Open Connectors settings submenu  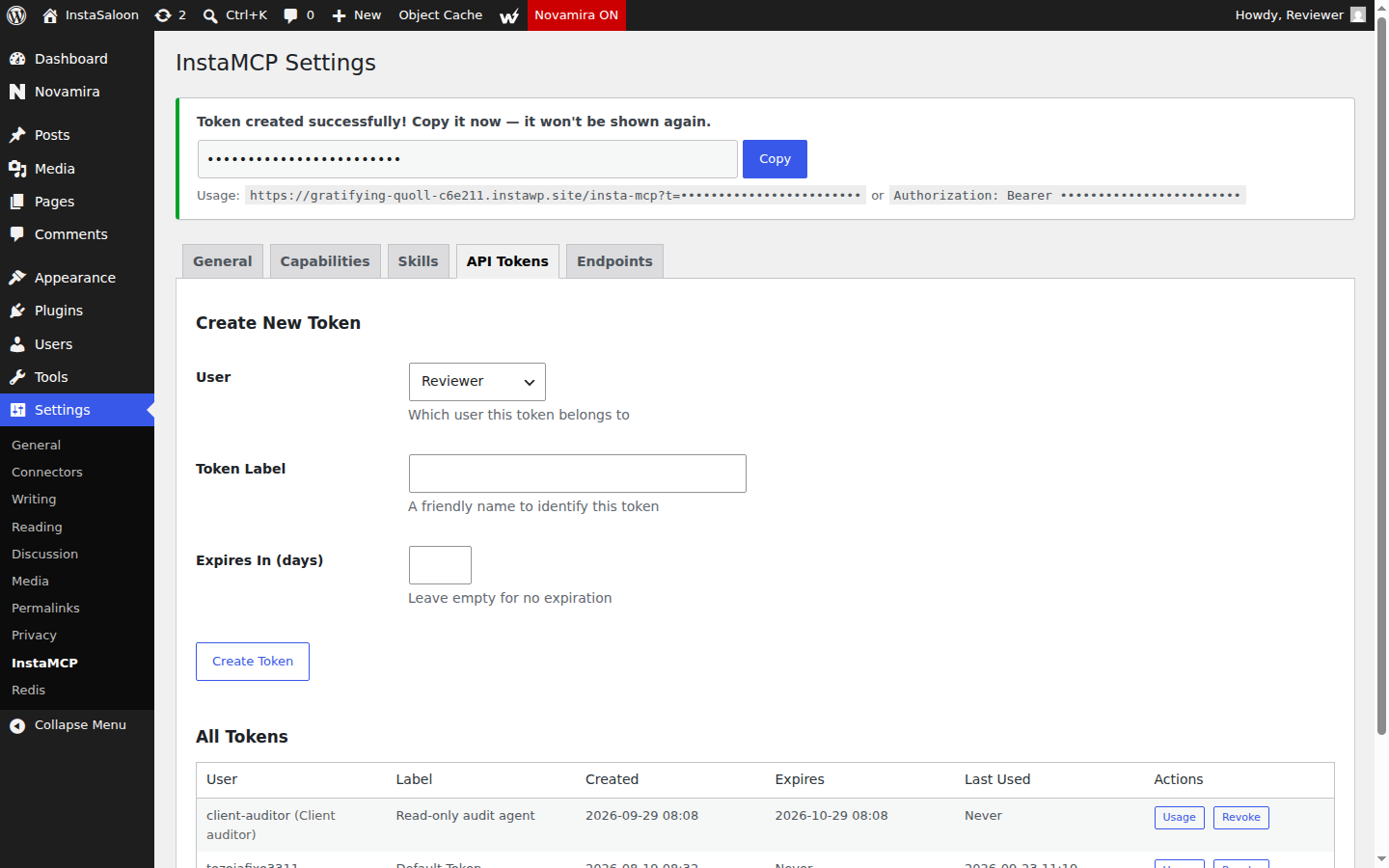[47, 473]
